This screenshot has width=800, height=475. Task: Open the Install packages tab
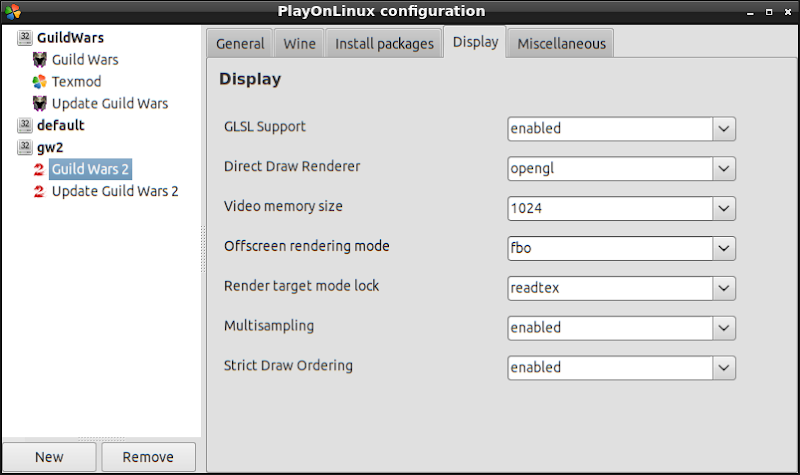384,44
